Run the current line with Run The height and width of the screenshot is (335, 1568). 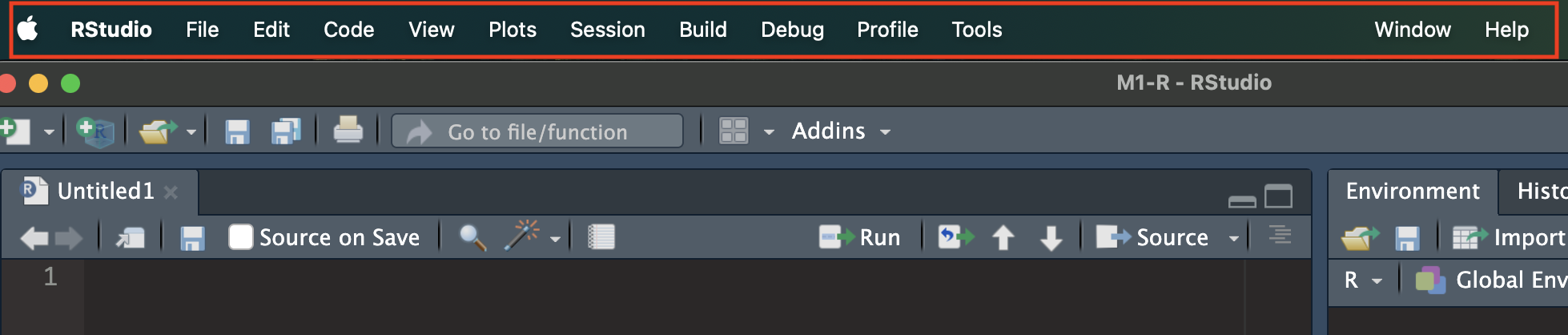click(x=859, y=237)
